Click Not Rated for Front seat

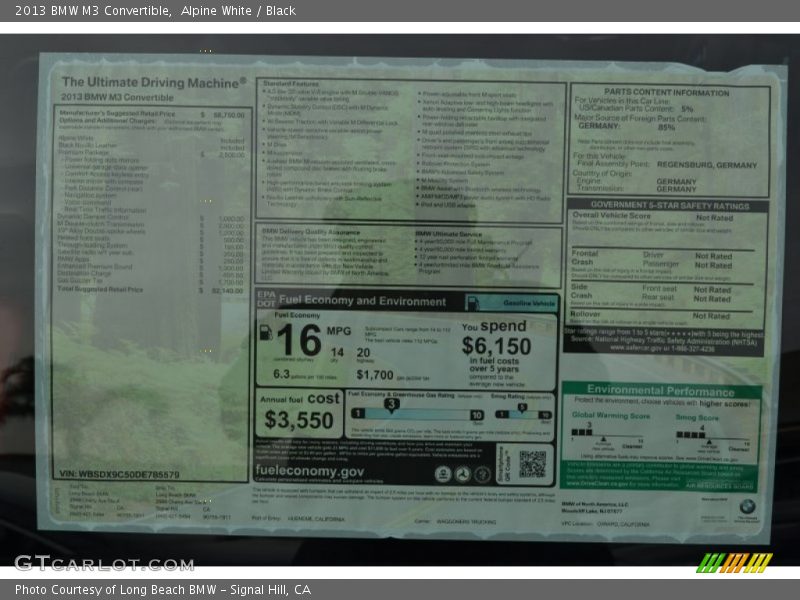point(712,290)
